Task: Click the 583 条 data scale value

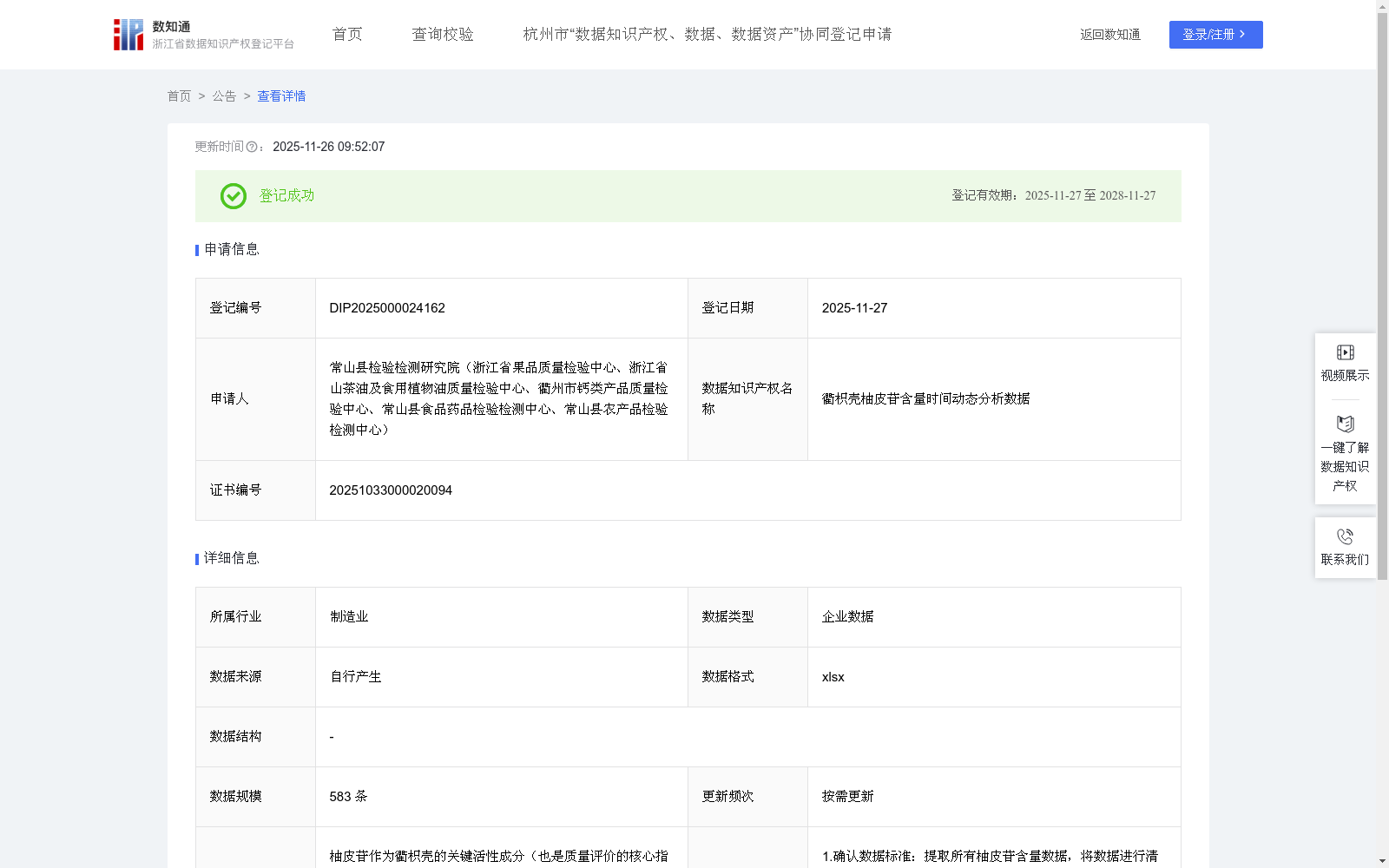Action: click(x=348, y=797)
